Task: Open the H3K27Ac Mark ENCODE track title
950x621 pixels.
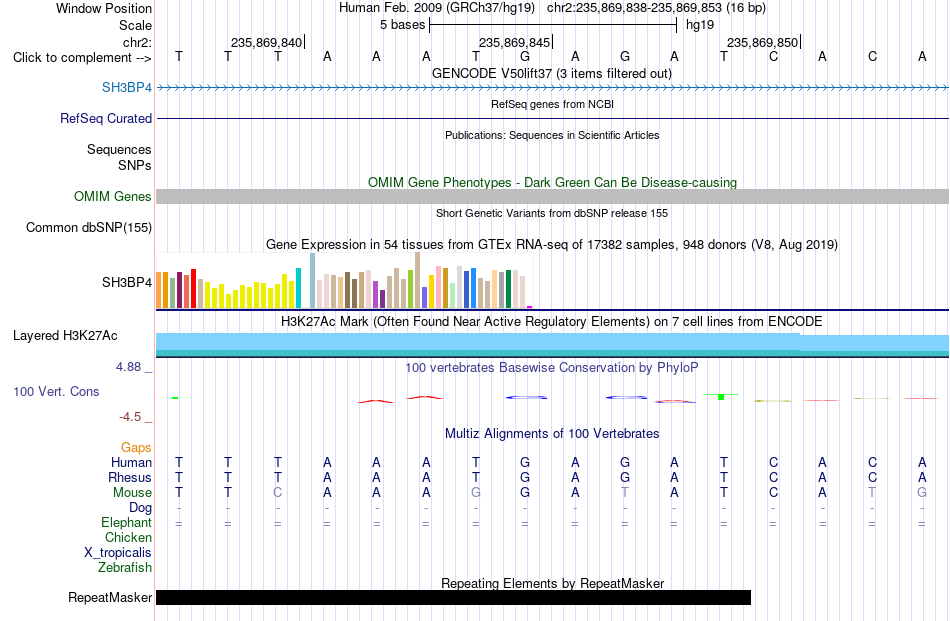Action: 552,321
